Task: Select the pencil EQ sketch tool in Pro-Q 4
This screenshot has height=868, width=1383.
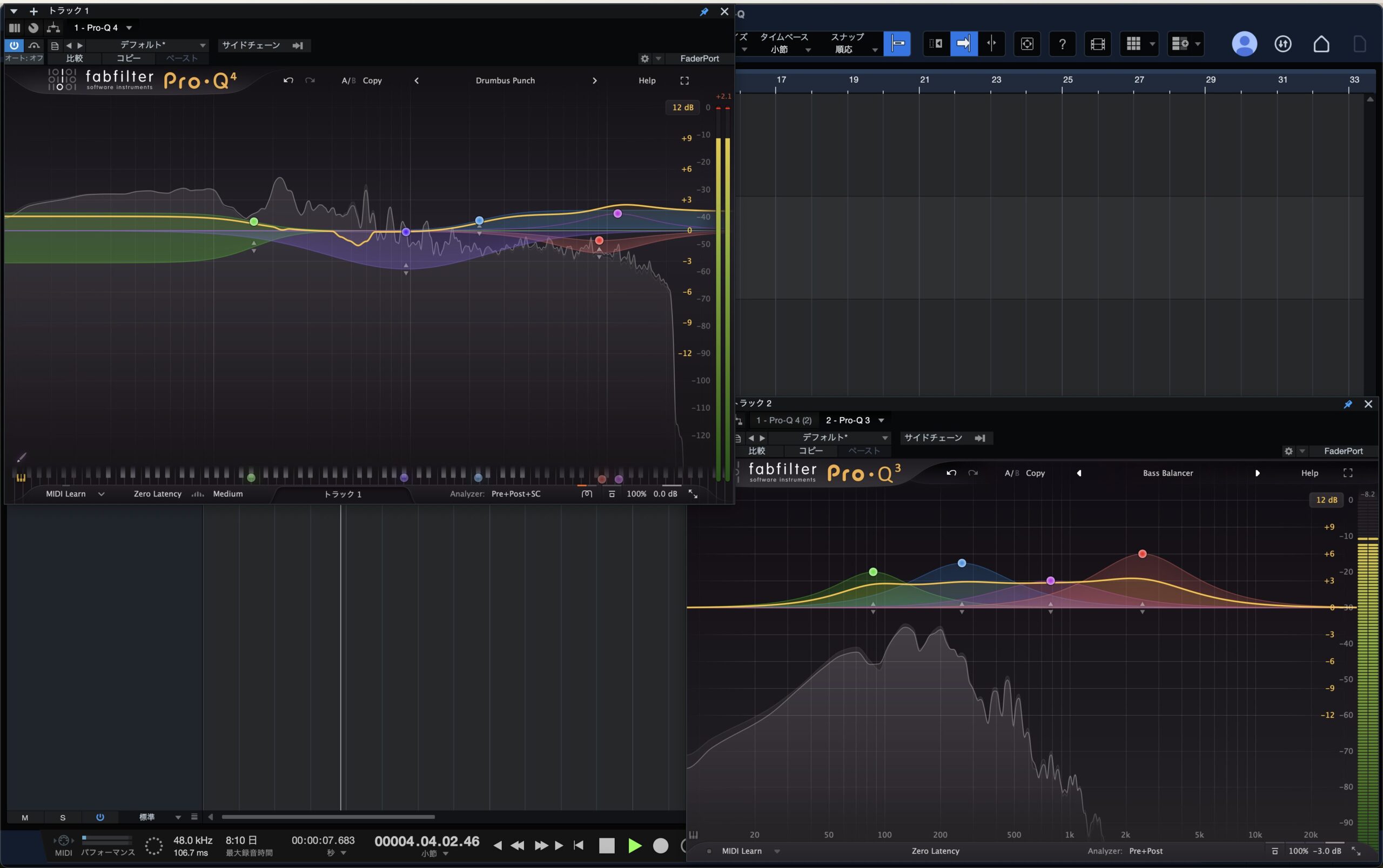Action: (21, 457)
